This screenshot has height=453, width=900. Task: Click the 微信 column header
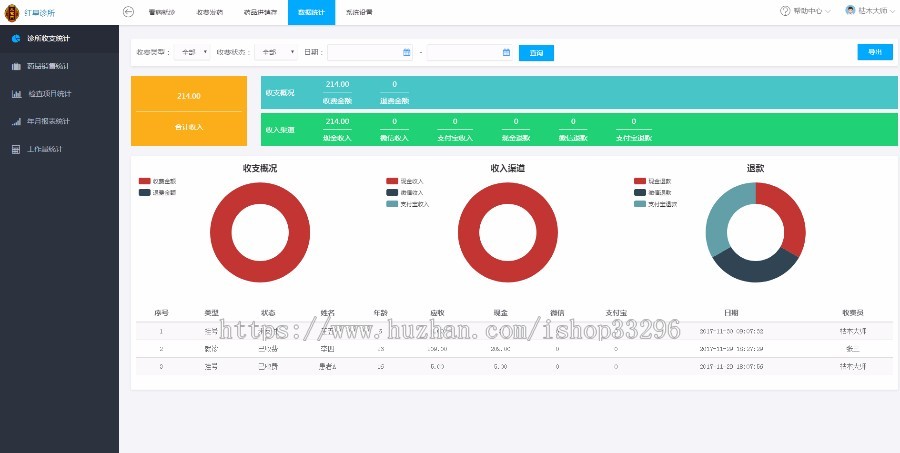point(557,313)
